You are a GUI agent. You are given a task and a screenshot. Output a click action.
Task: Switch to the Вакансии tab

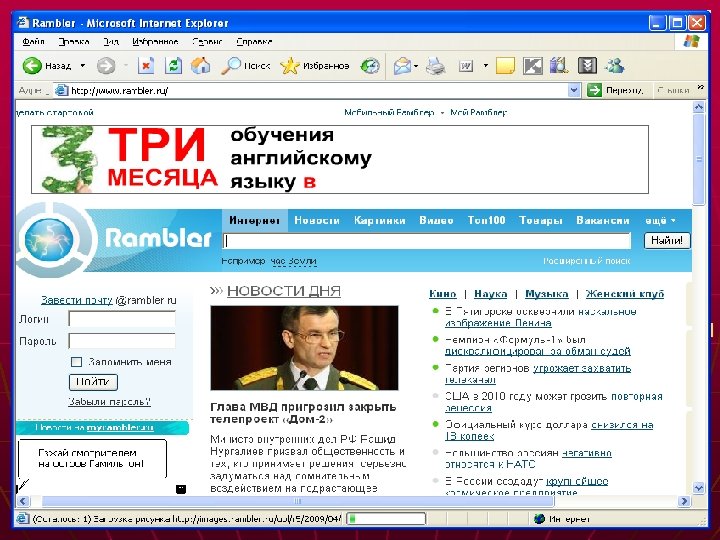tap(602, 220)
